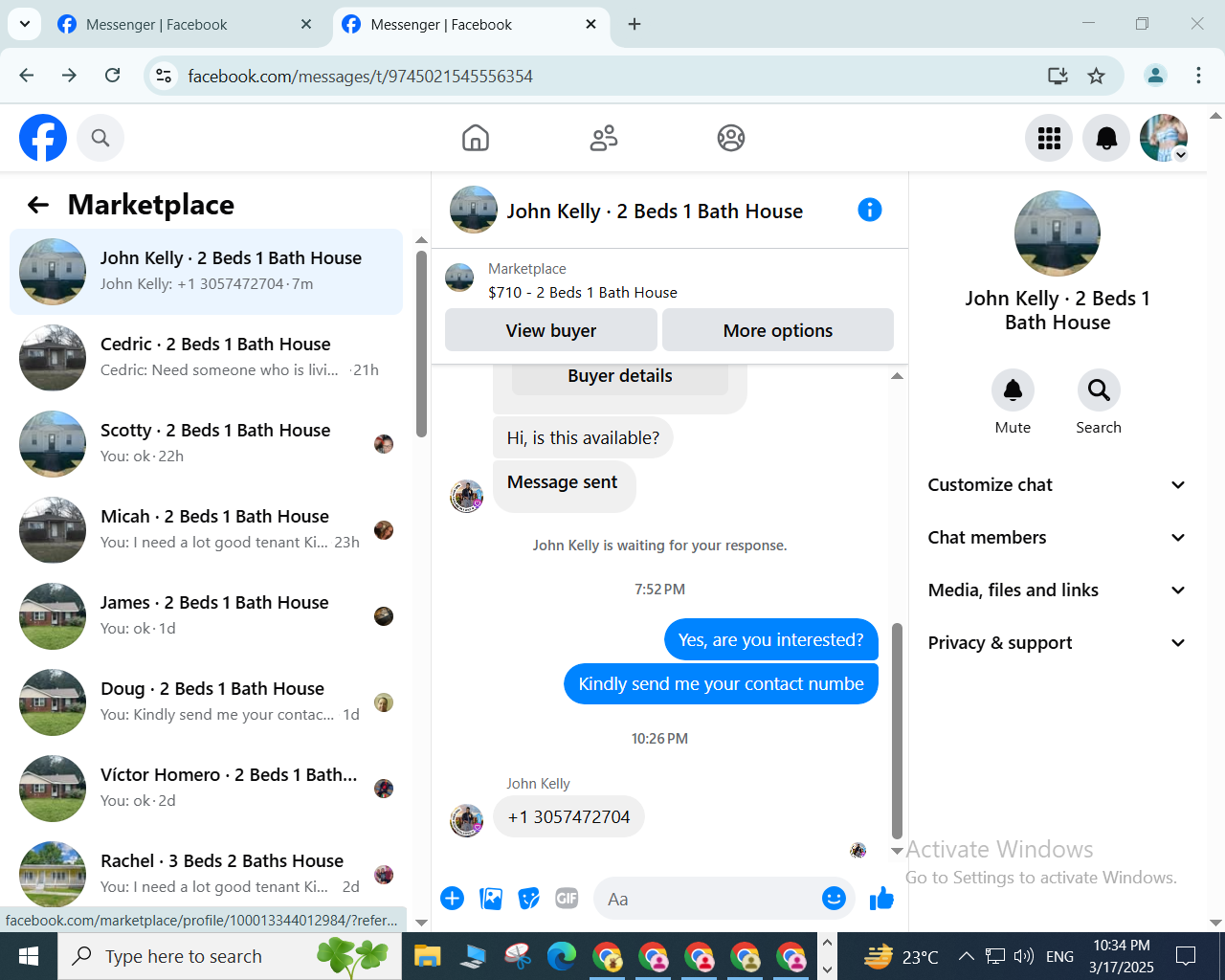The height and width of the screenshot is (980, 1225).
Task: Open File Explorer from taskbar
Action: pos(427,956)
